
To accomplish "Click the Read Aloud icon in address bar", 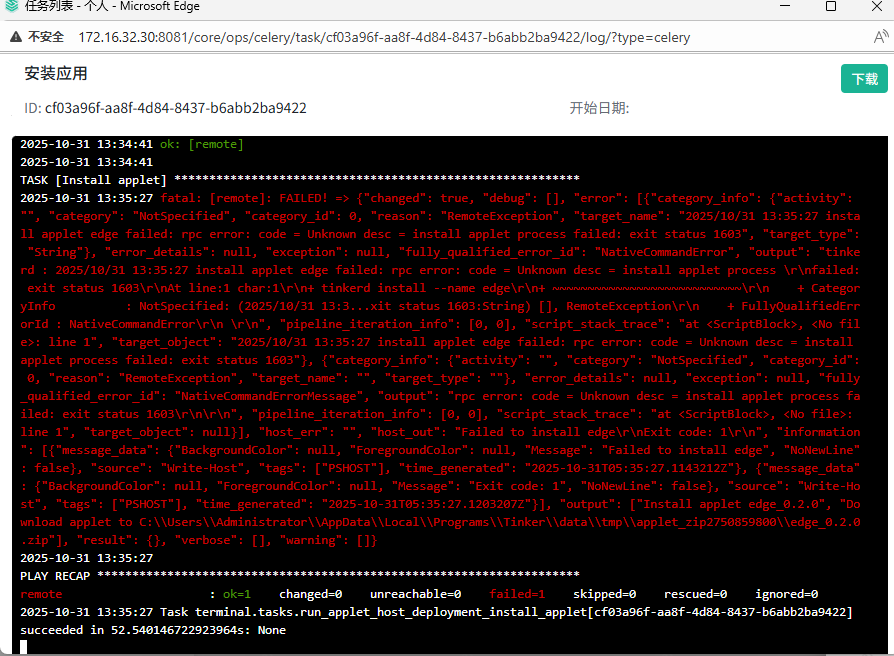I will 881,37.
